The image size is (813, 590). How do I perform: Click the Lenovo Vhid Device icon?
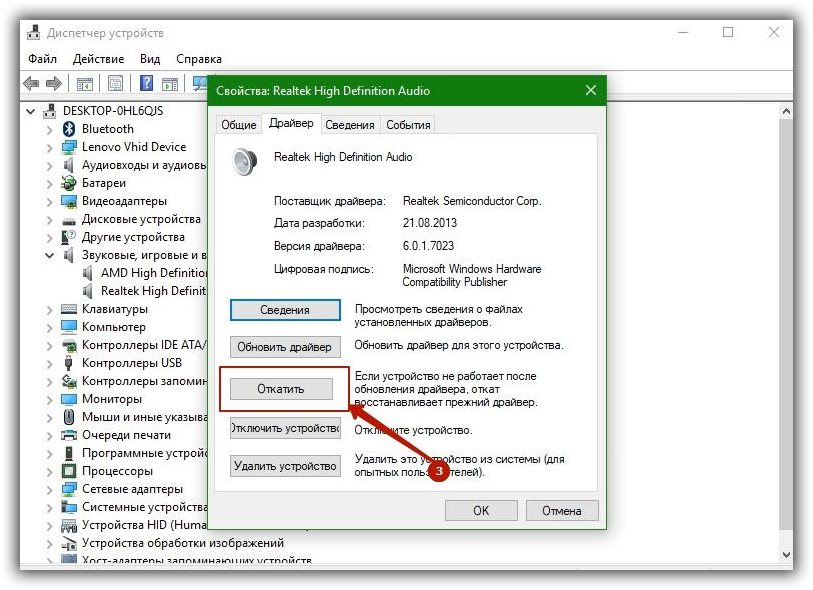[x=68, y=147]
